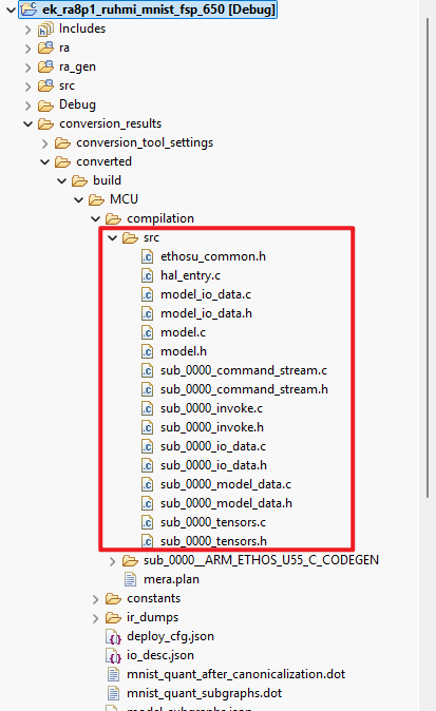Viewport: 436px width, 711px height.
Task: Click the project icon for ek_ra8p1_ruhmi_mnist_fsp_650
Action: 29,9
